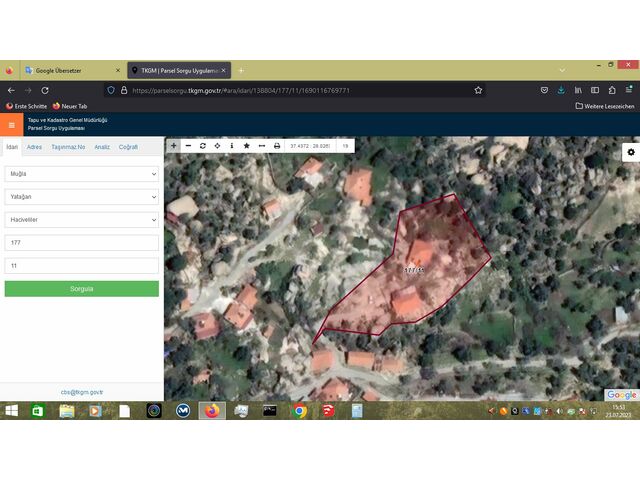This screenshot has height=480, width=640.
Task: Click the cbs@tkgm.gov.tr email link
Action: point(82,393)
